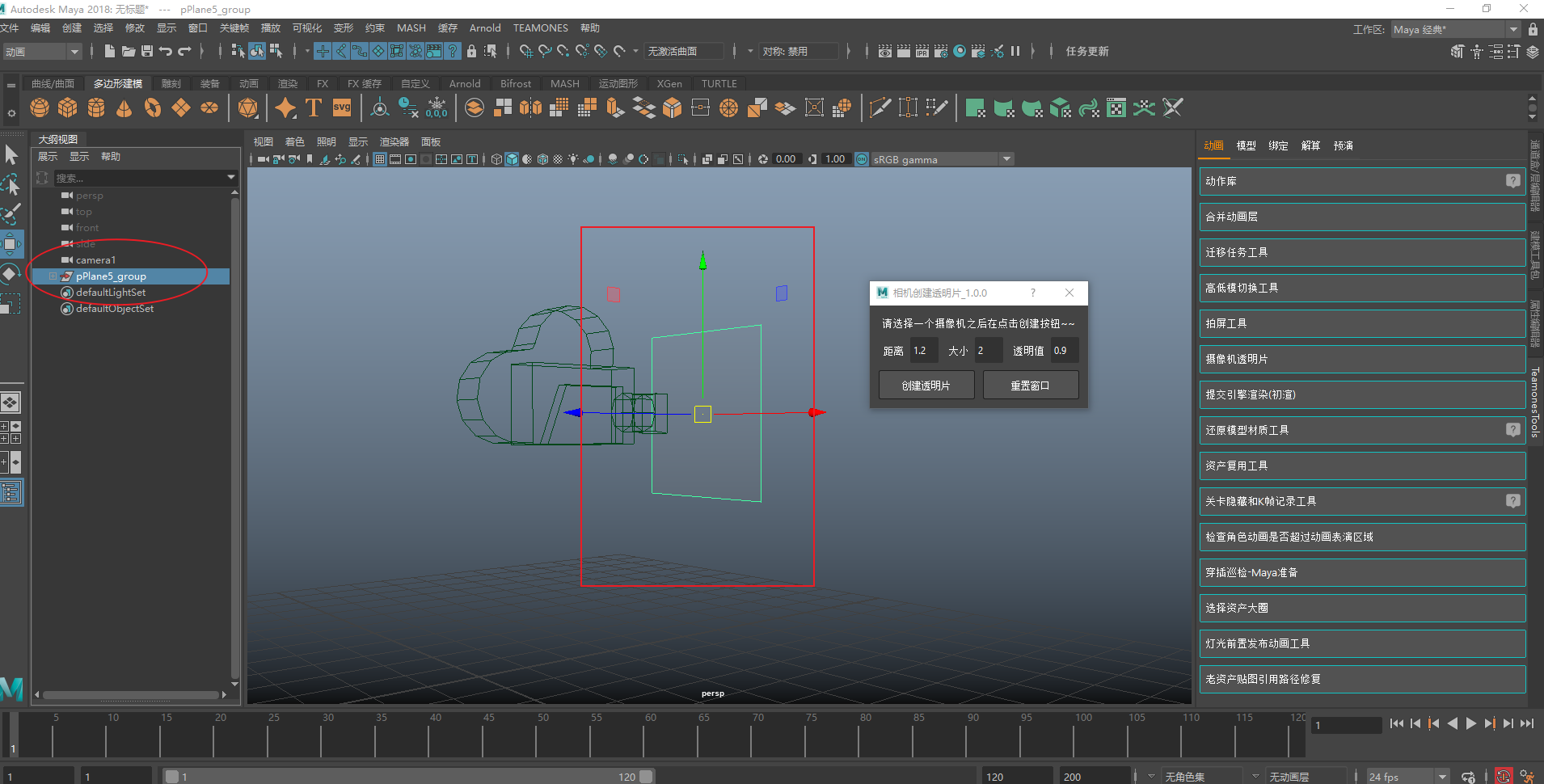Click the 创建透明片 button
The image size is (1544, 784).
pyautogui.click(x=926, y=386)
